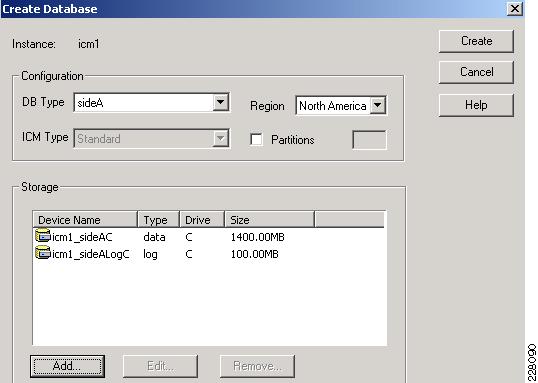The image size is (538, 383).
Task: Close the Create Database dialog
Action: tap(515, 9)
